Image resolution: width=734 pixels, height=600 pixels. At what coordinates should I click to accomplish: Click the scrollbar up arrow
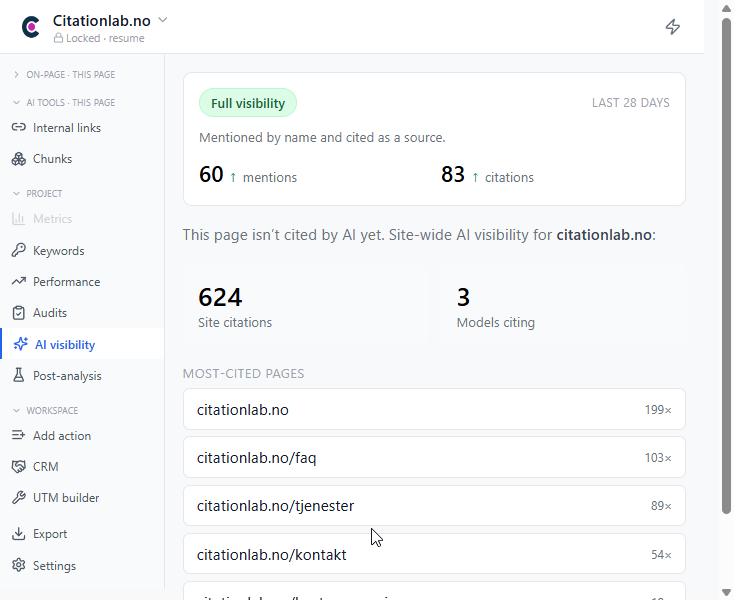(x=726, y=8)
